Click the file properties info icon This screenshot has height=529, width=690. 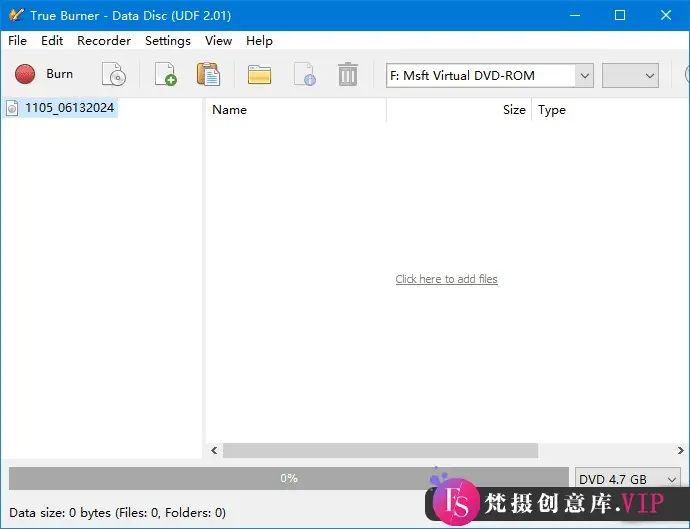[x=305, y=74]
